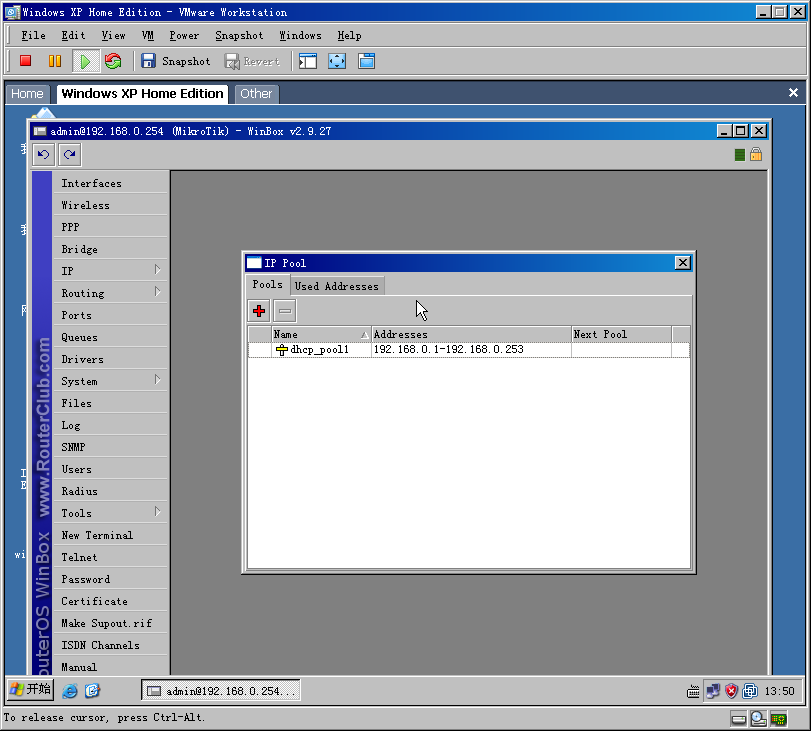Screen dimensions: 811x731
Task: Click the Make Supout.rif menu entry
Action: tap(110, 623)
